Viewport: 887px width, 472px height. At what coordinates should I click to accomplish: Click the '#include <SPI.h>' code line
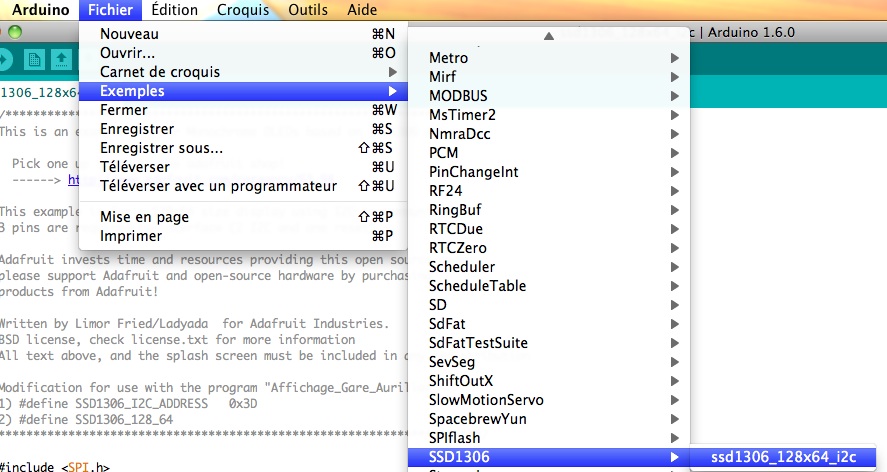[x=54, y=466]
